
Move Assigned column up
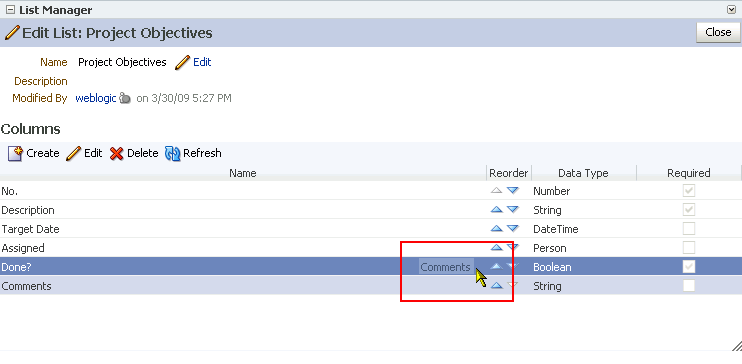tap(496, 247)
